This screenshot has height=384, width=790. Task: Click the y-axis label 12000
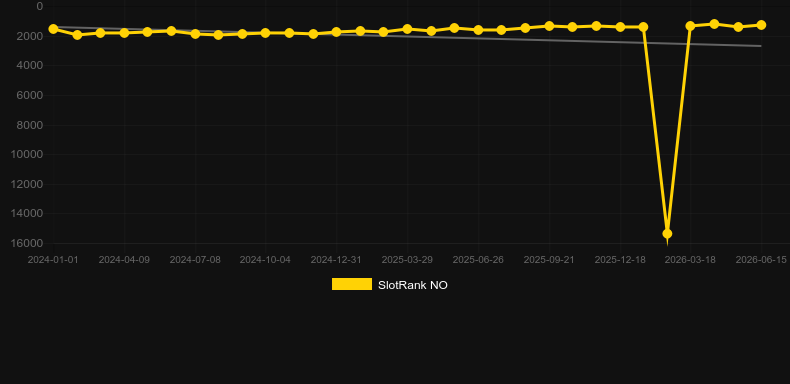pyautogui.click(x=27, y=184)
